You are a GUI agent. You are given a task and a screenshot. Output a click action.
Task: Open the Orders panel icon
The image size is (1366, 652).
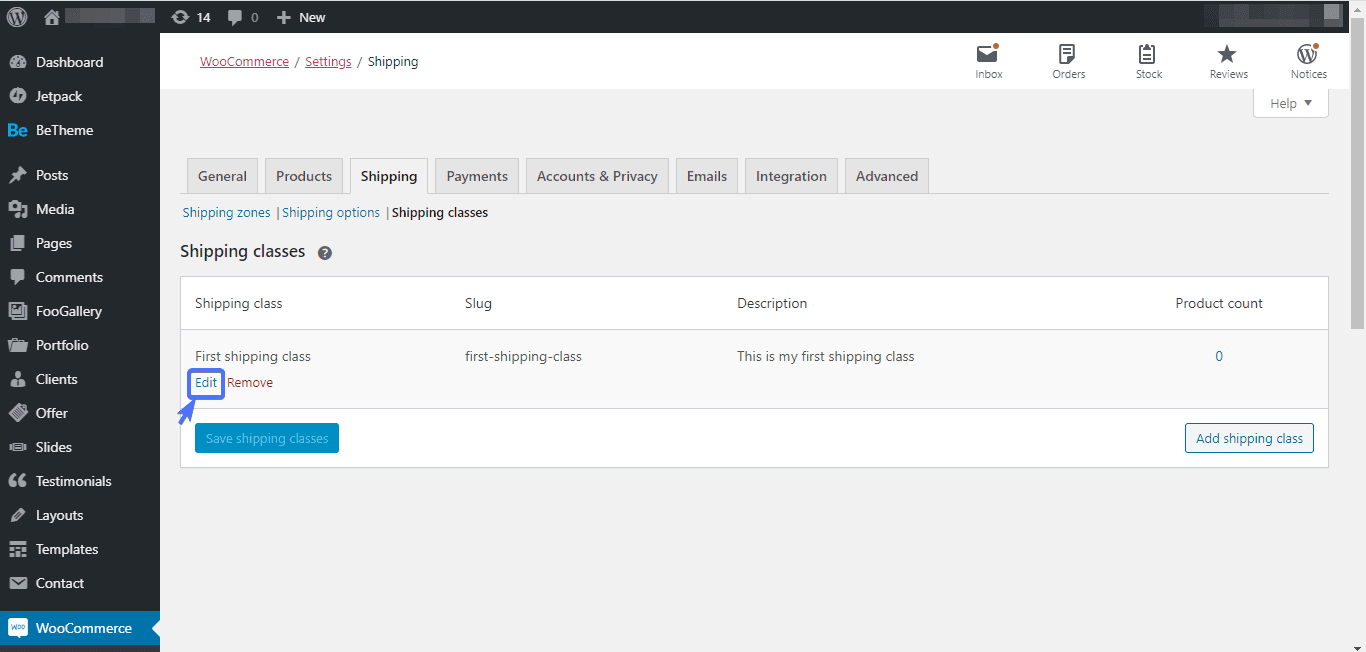(1068, 54)
